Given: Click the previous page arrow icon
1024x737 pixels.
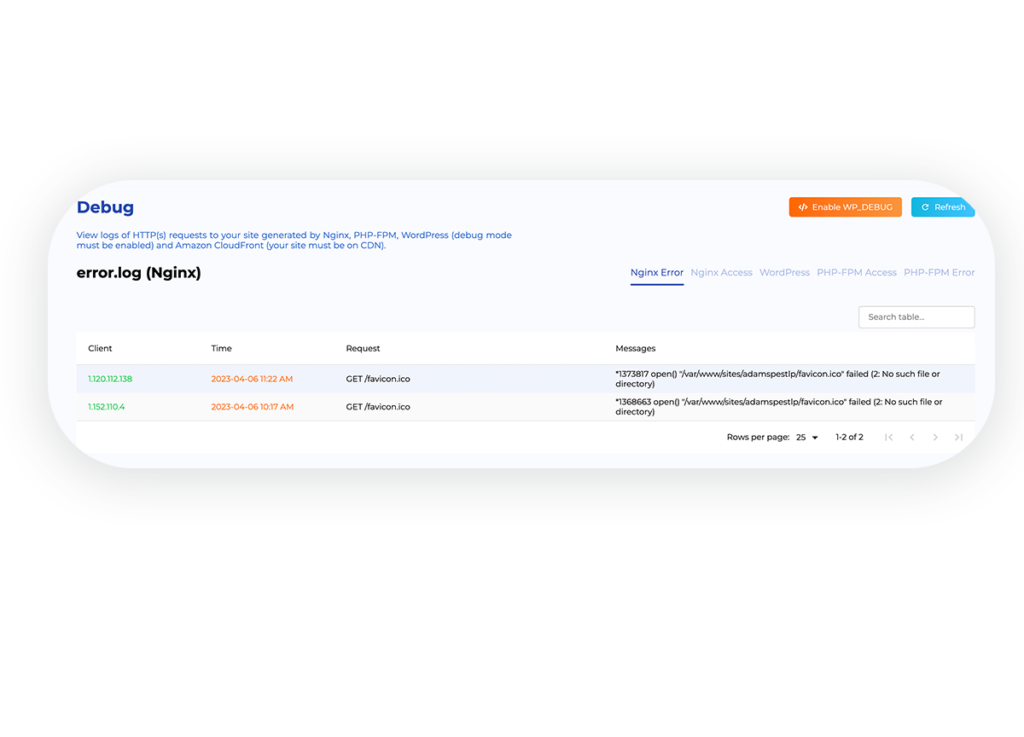Looking at the screenshot, I should tap(912, 437).
